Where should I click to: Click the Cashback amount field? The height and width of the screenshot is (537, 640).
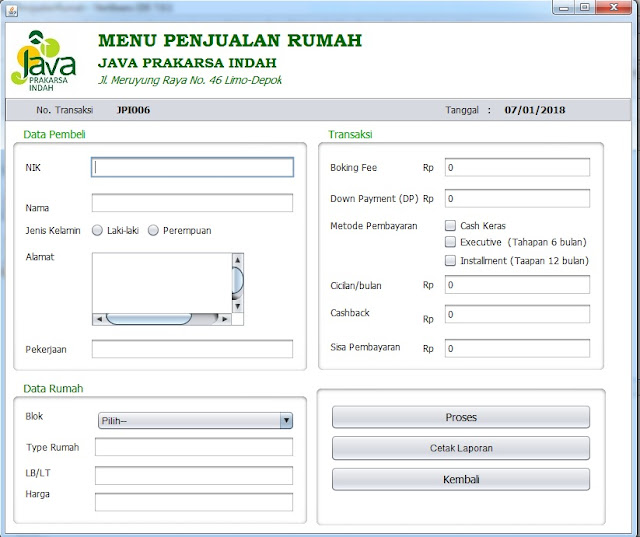517,314
